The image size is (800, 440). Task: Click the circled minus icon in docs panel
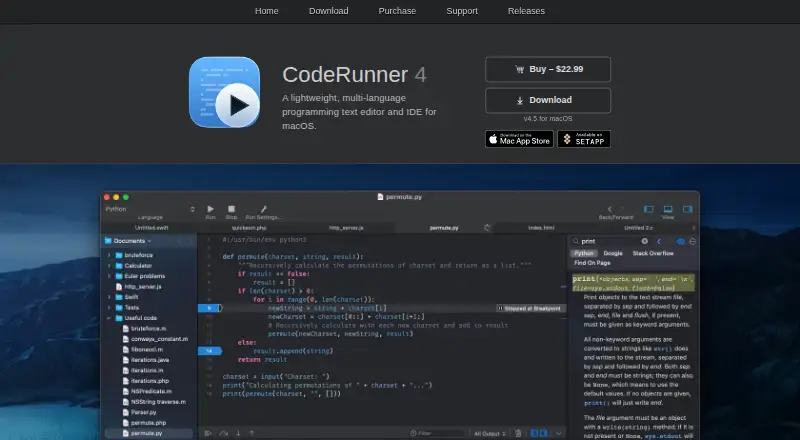click(692, 241)
